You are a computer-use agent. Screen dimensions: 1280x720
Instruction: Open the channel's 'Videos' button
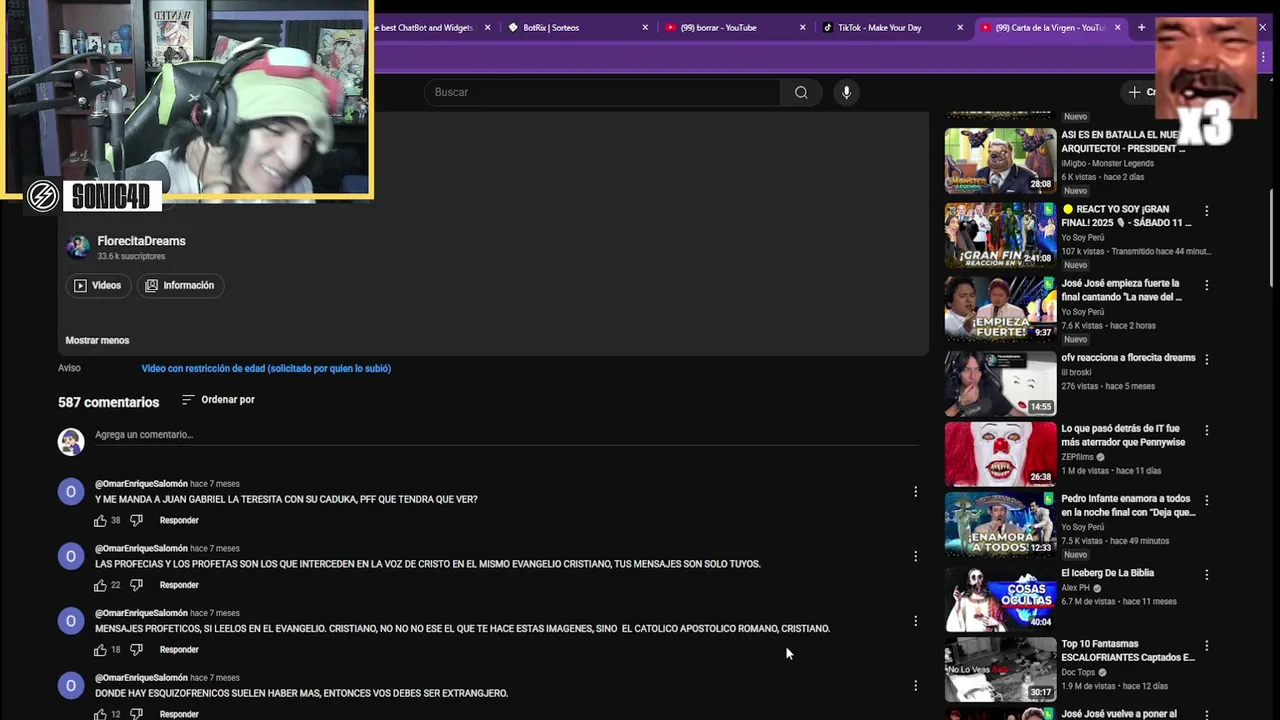[x=97, y=285]
